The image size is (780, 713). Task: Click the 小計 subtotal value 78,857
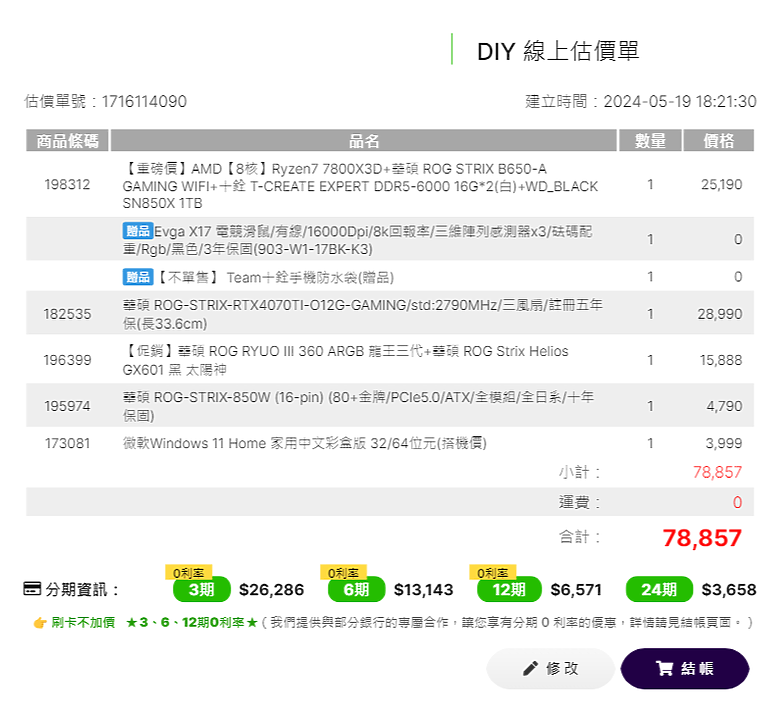[717, 472]
